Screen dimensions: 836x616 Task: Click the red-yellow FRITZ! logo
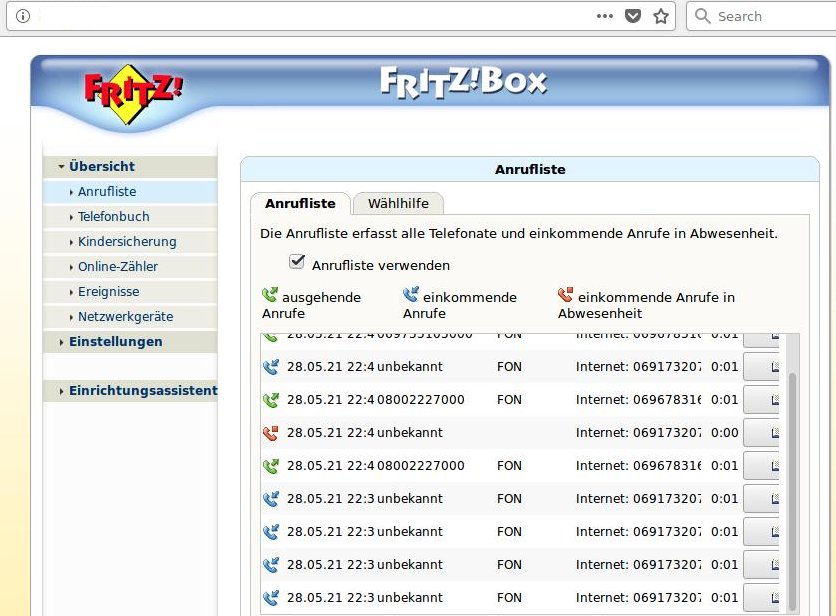pyautogui.click(x=133, y=94)
